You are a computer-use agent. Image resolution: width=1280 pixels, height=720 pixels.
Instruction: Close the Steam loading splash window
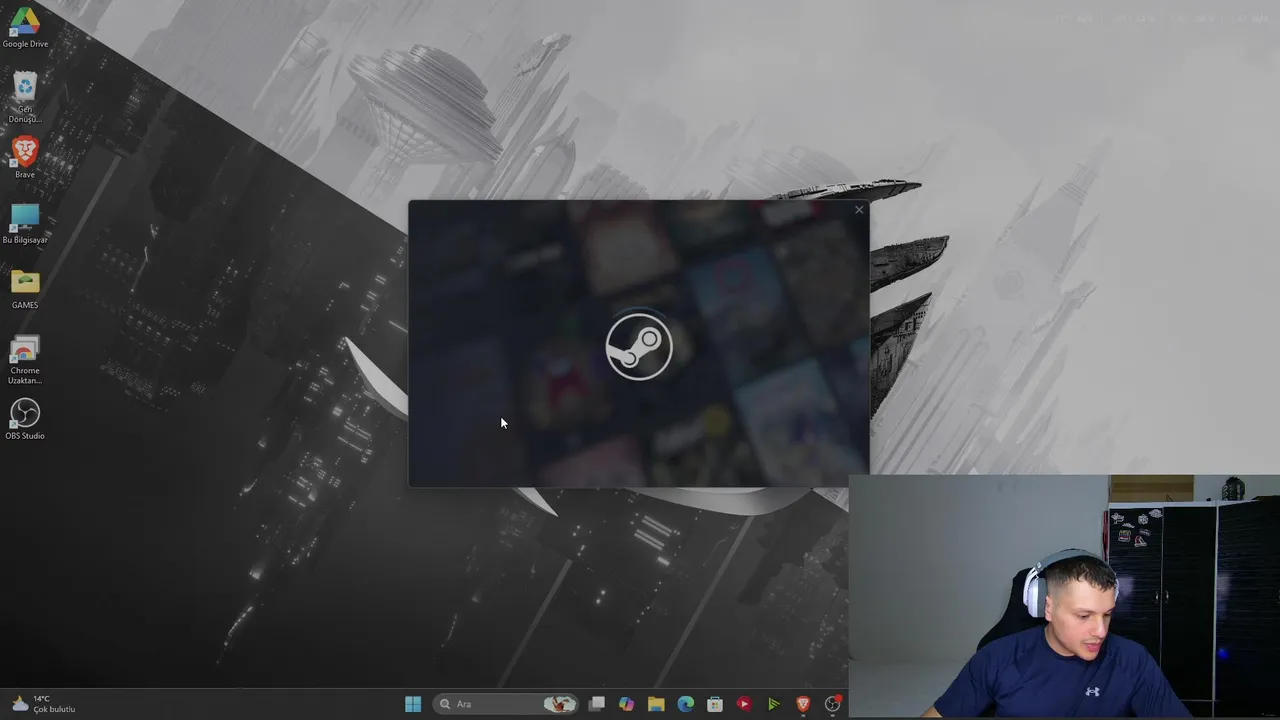coord(859,210)
